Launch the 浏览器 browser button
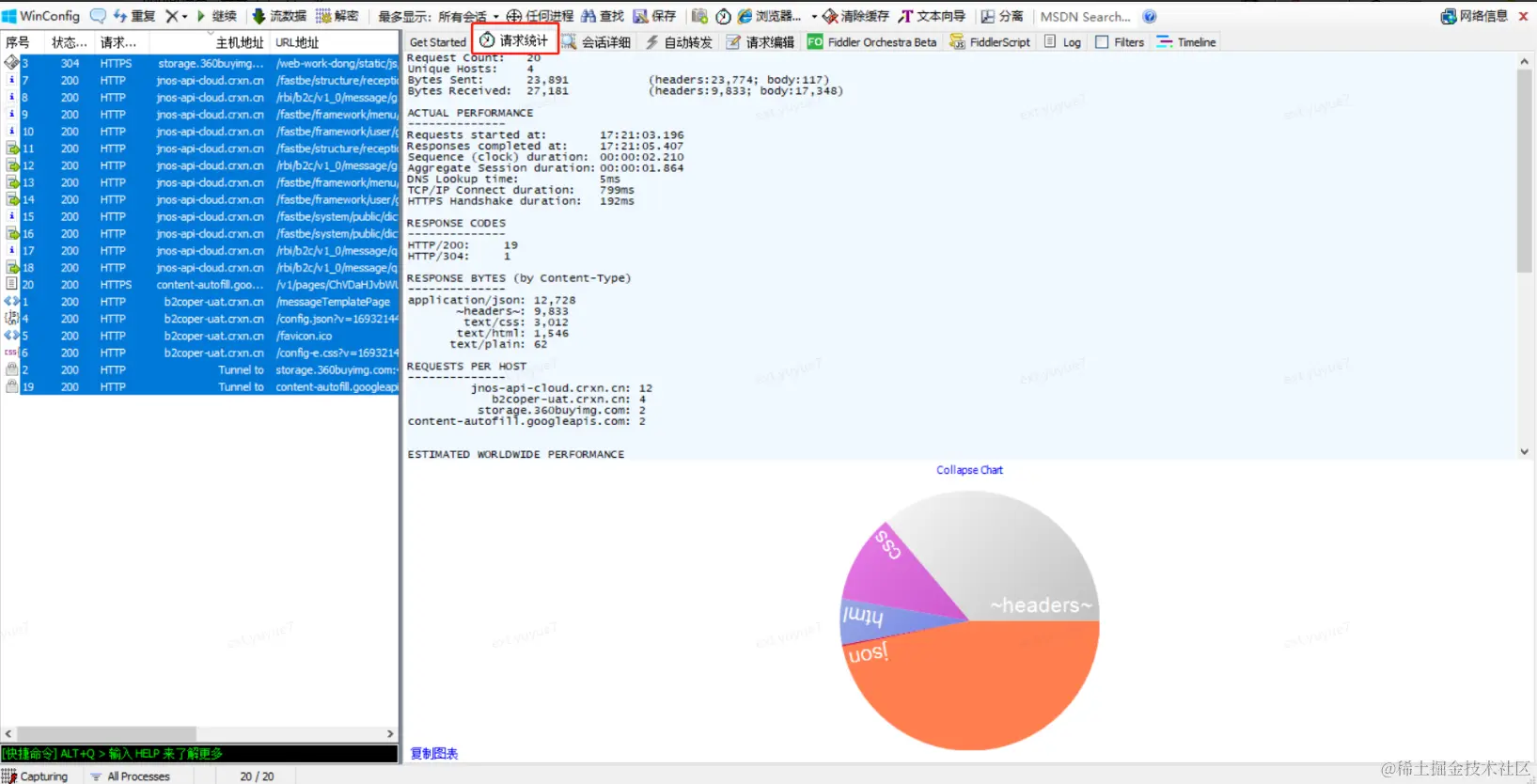This screenshot has height=784, width=1537. [770, 16]
